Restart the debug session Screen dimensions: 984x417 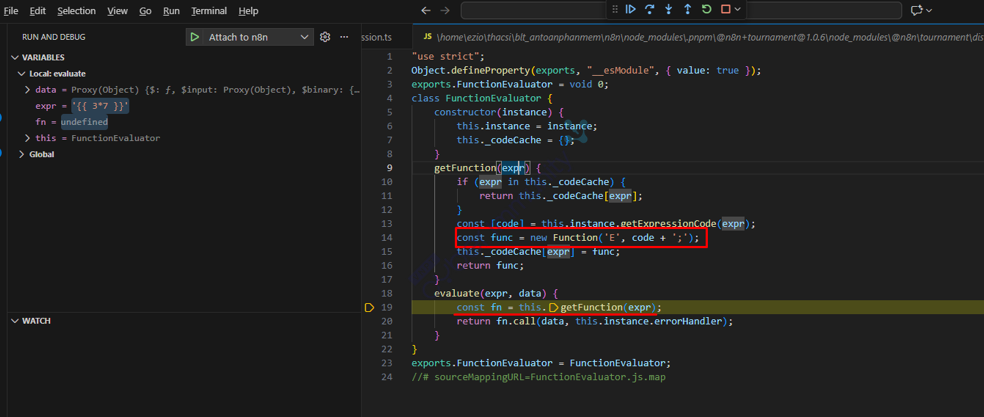point(707,9)
